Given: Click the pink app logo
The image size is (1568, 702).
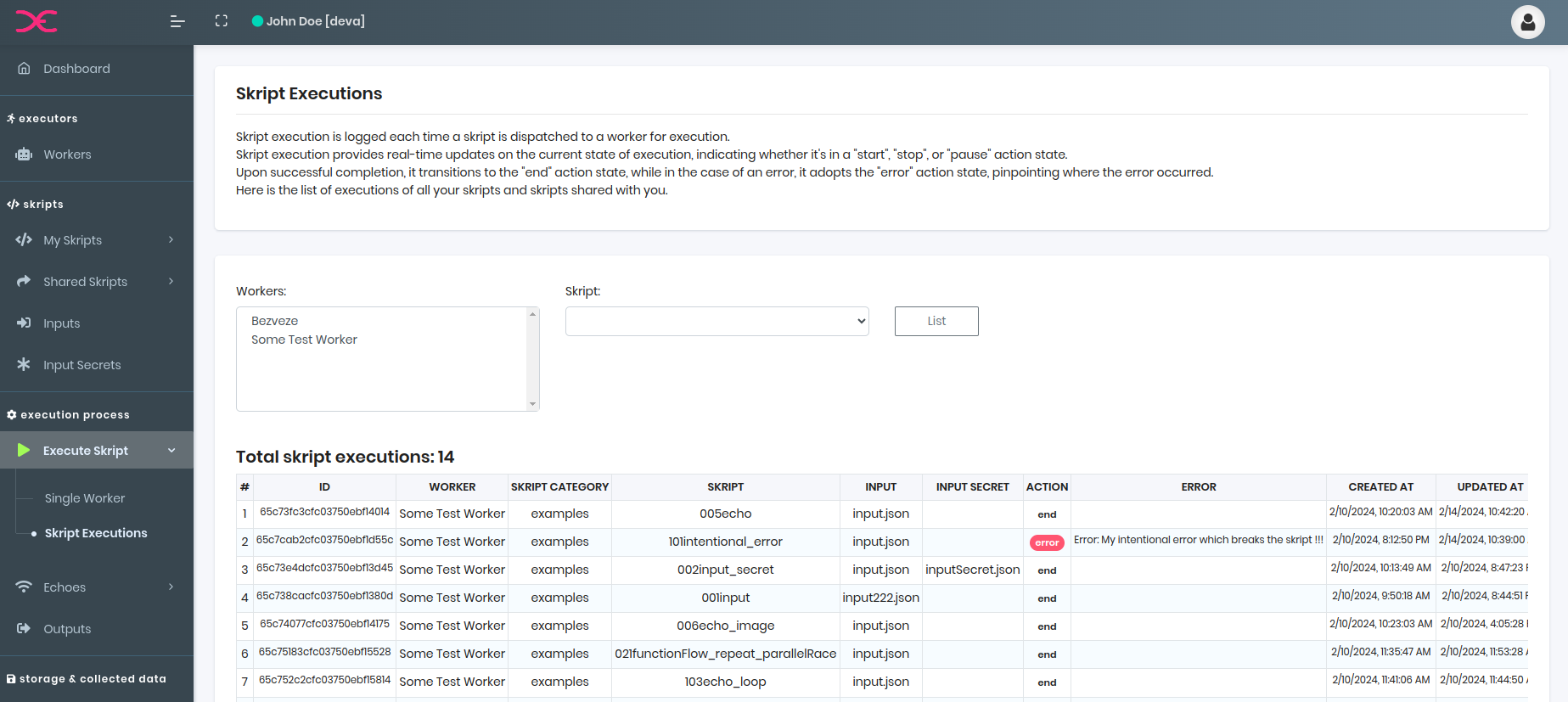Looking at the screenshot, I should pyautogui.click(x=37, y=21).
